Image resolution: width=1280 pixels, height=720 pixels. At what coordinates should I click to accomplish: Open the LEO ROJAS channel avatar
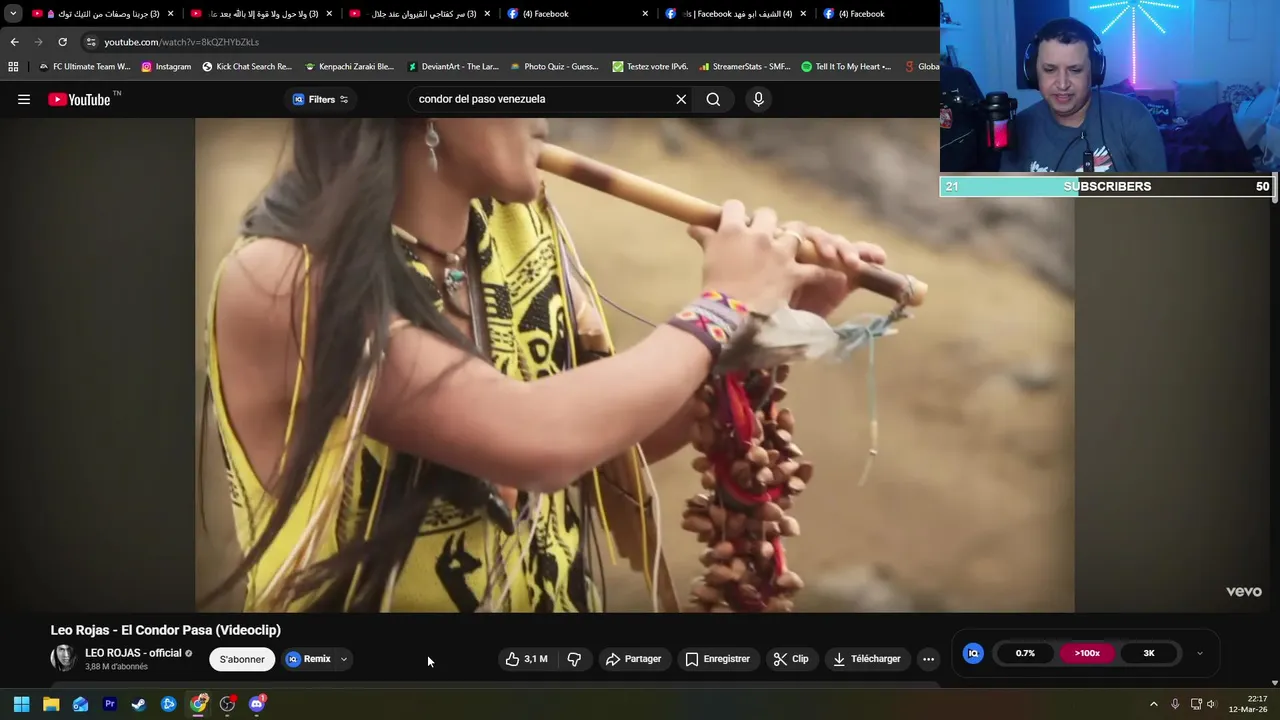click(x=63, y=658)
